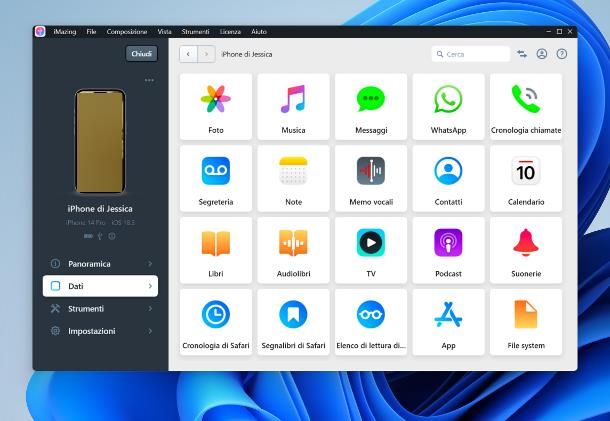
Task: Open Elenco di lettura tile
Action: pos(371,322)
